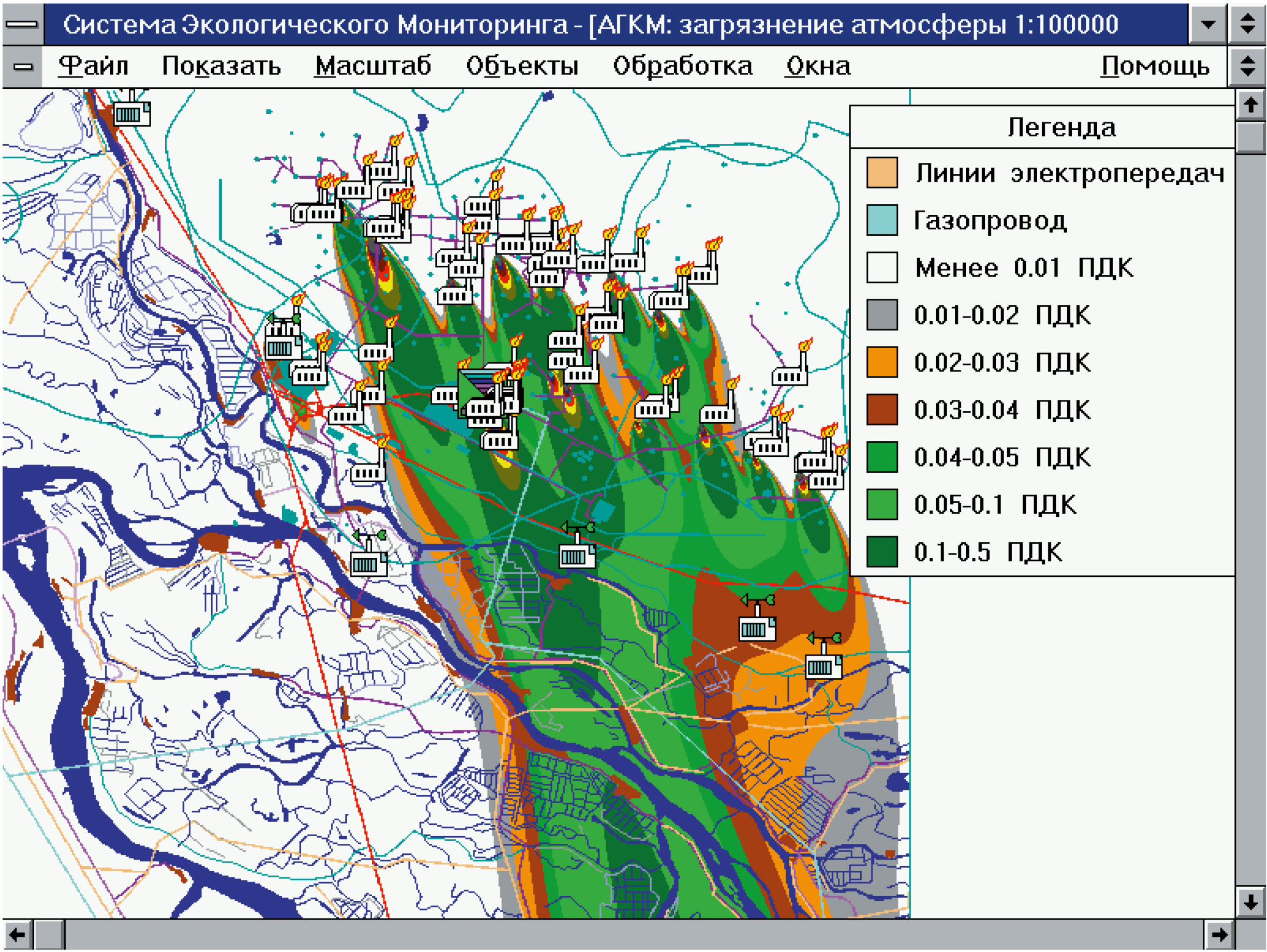Open the Обработка menu
1267x952 pixels.
click(682, 66)
